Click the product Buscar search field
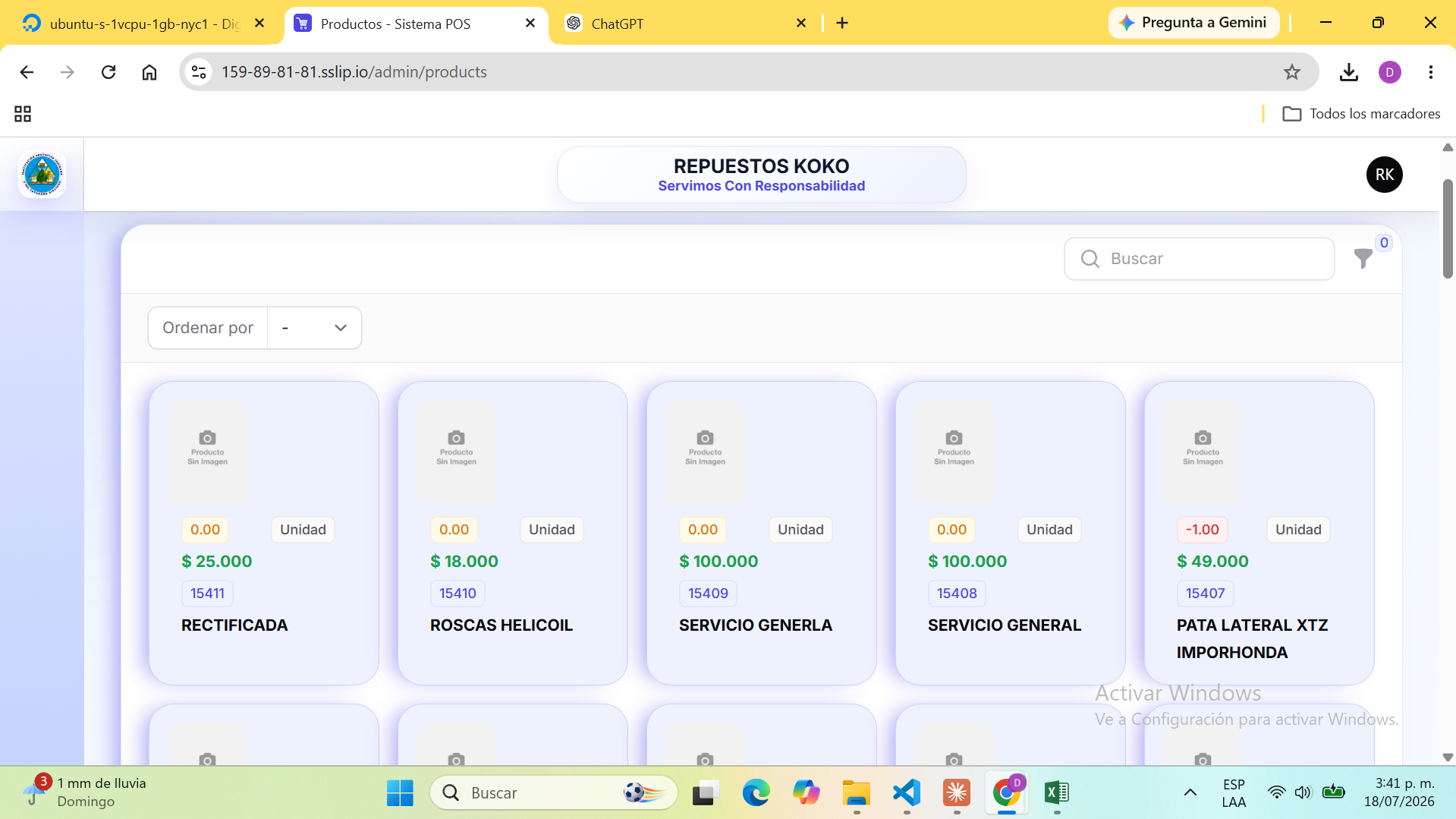 coord(1199,259)
